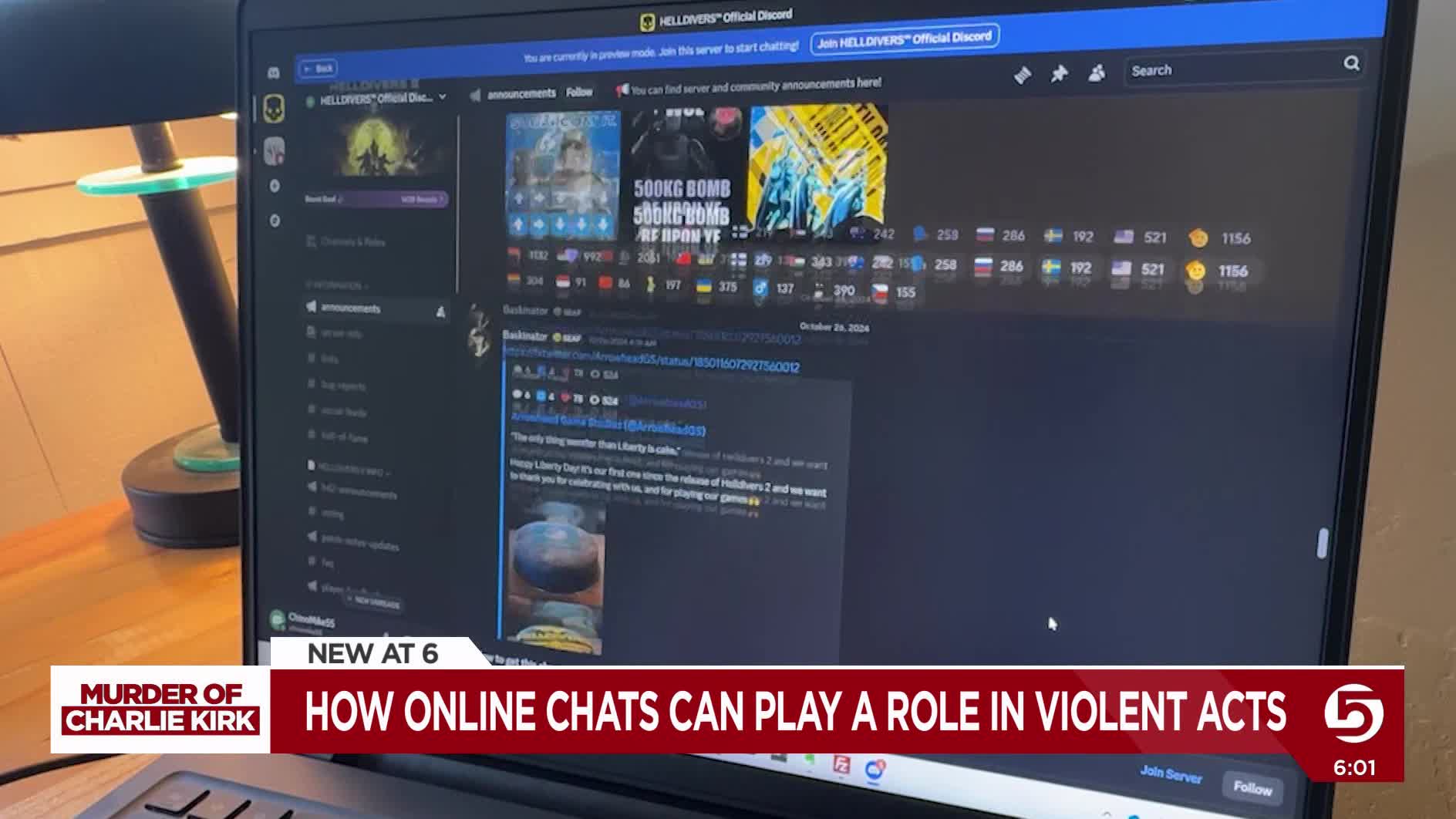Viewport: 1456px width, 819px height.
Task: Click the add server plus icon in sidebar
Action: pyautogui.click(x=275, y=186)
